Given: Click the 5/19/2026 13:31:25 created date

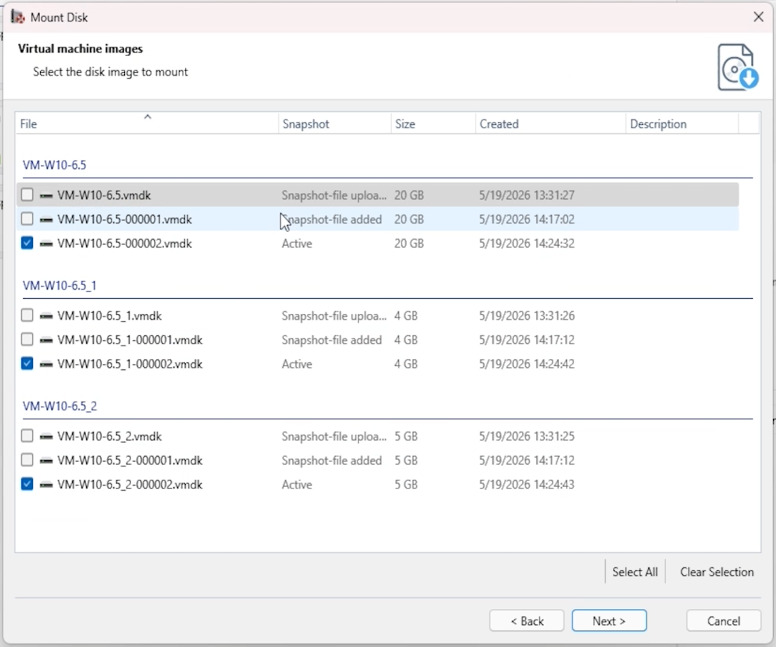Looking at the screenshot, I should pyautogui.click(x=527, y=437).
